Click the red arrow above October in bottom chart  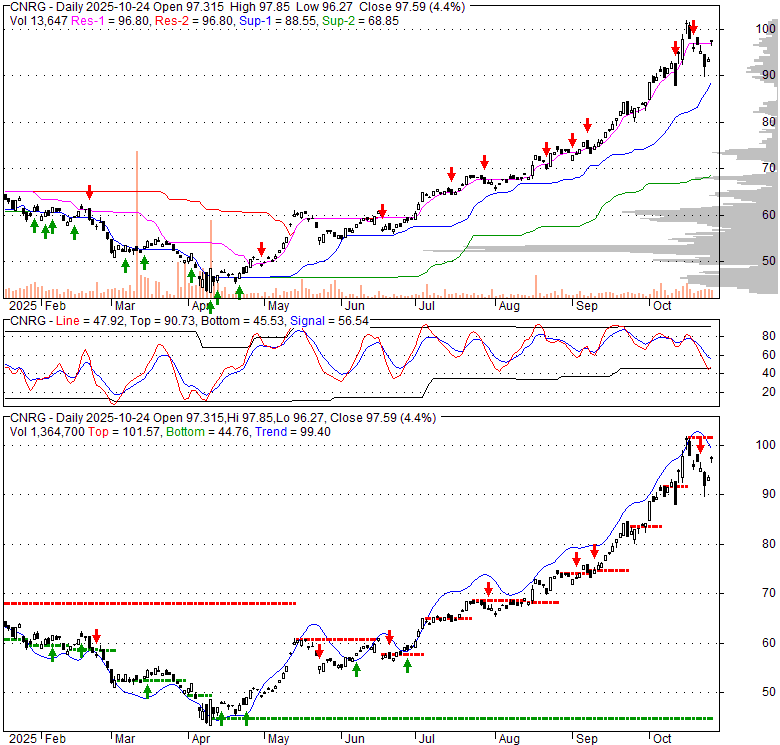(x=699, y=446)
